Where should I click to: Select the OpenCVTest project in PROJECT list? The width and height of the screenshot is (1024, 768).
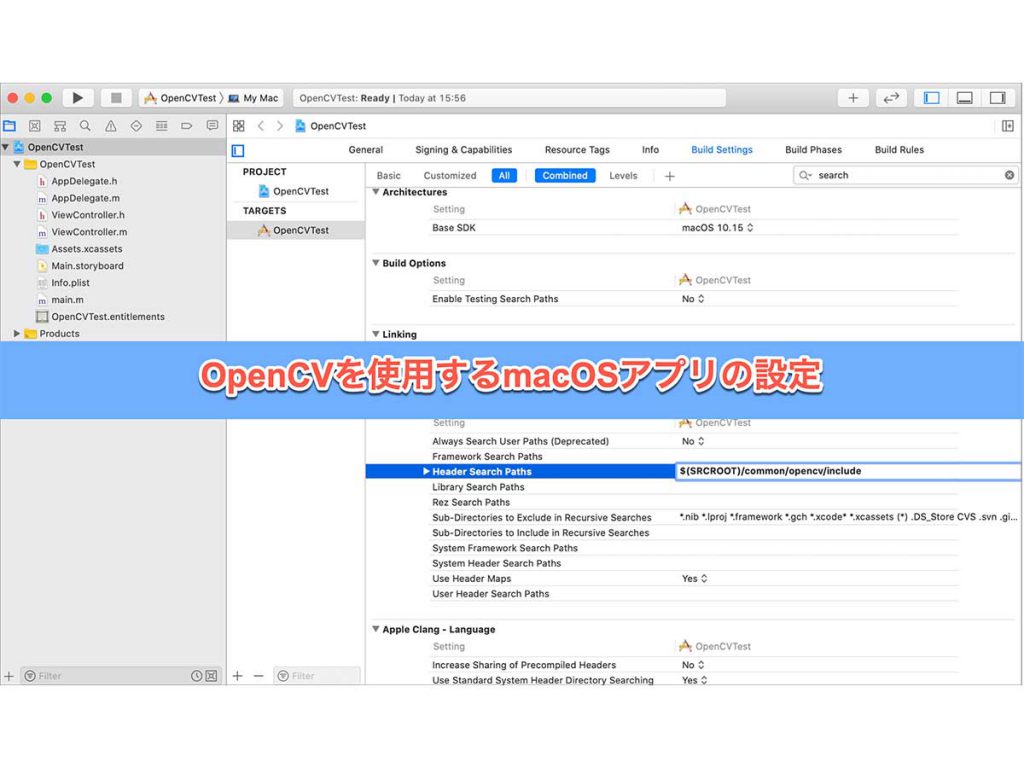click(294, 191)
